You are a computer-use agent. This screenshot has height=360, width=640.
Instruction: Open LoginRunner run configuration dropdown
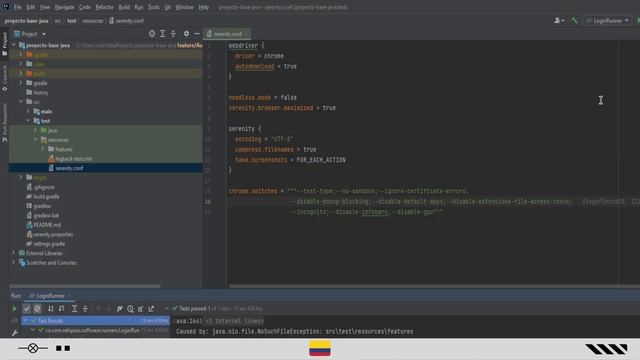point(607,20)
